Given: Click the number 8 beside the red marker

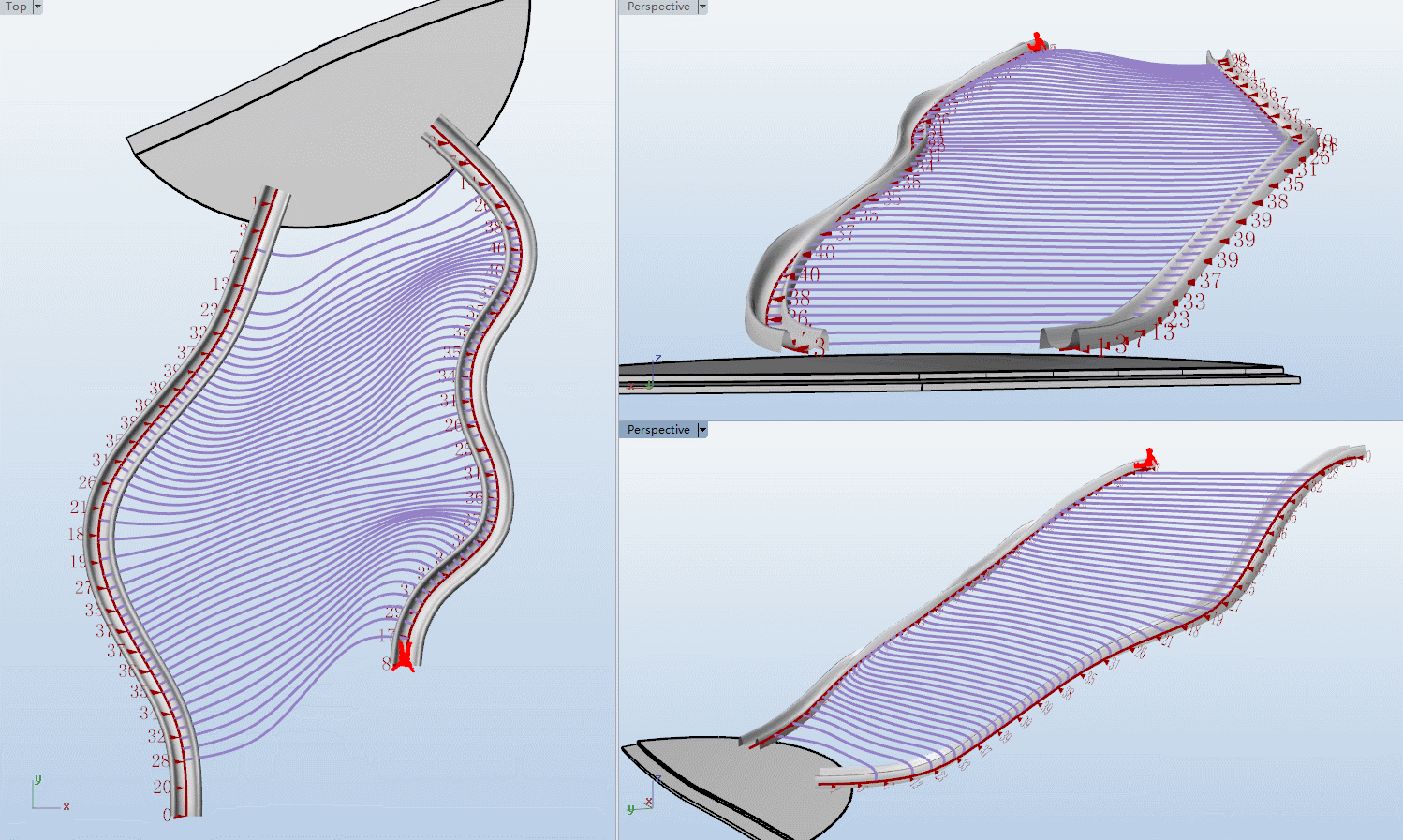Looking at the screenshot, I should [x=386, y=663].
